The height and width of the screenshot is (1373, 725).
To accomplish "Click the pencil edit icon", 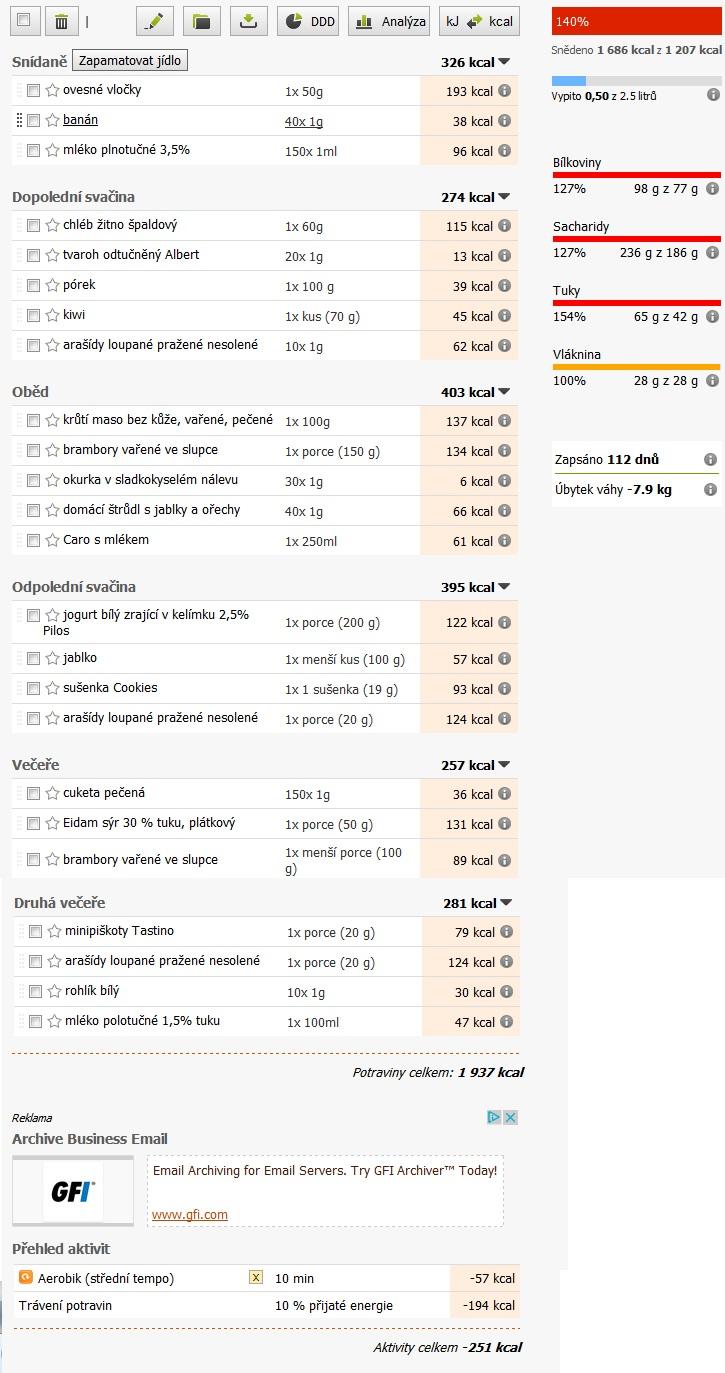I will point(154,21).
